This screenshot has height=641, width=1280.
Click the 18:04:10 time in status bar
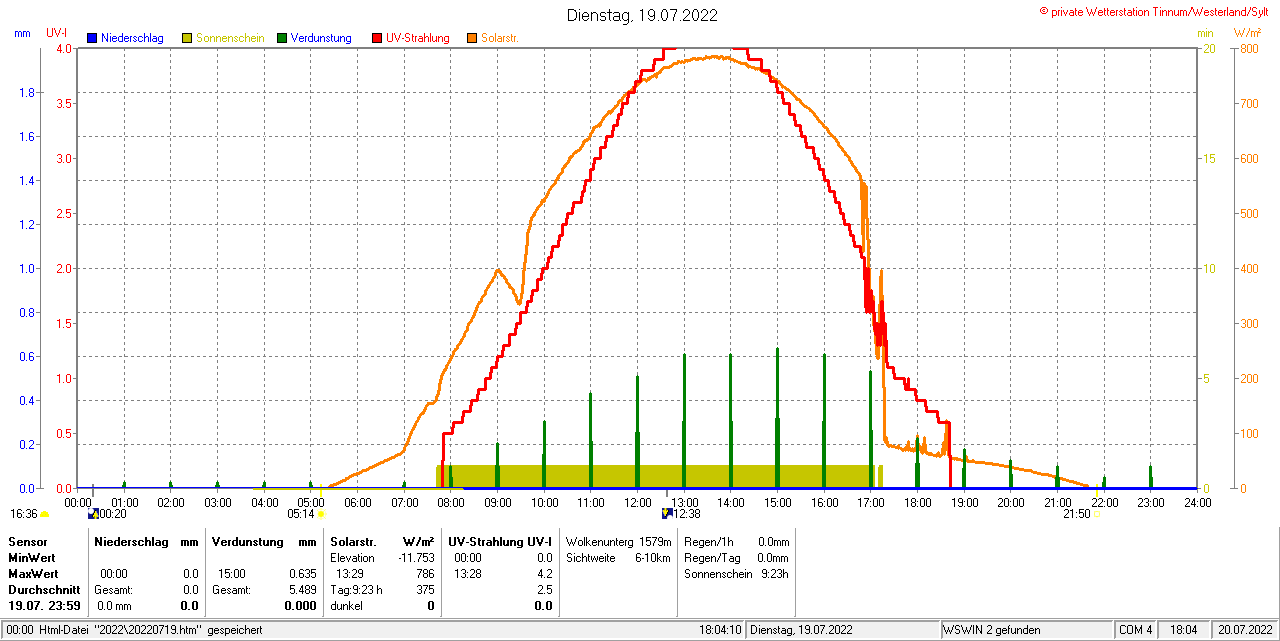[720, 630]
